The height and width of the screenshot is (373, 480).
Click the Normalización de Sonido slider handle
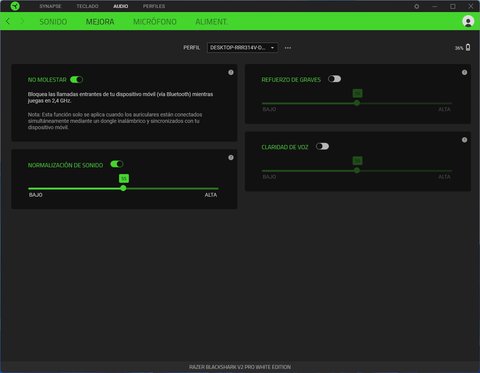(123, 188)
